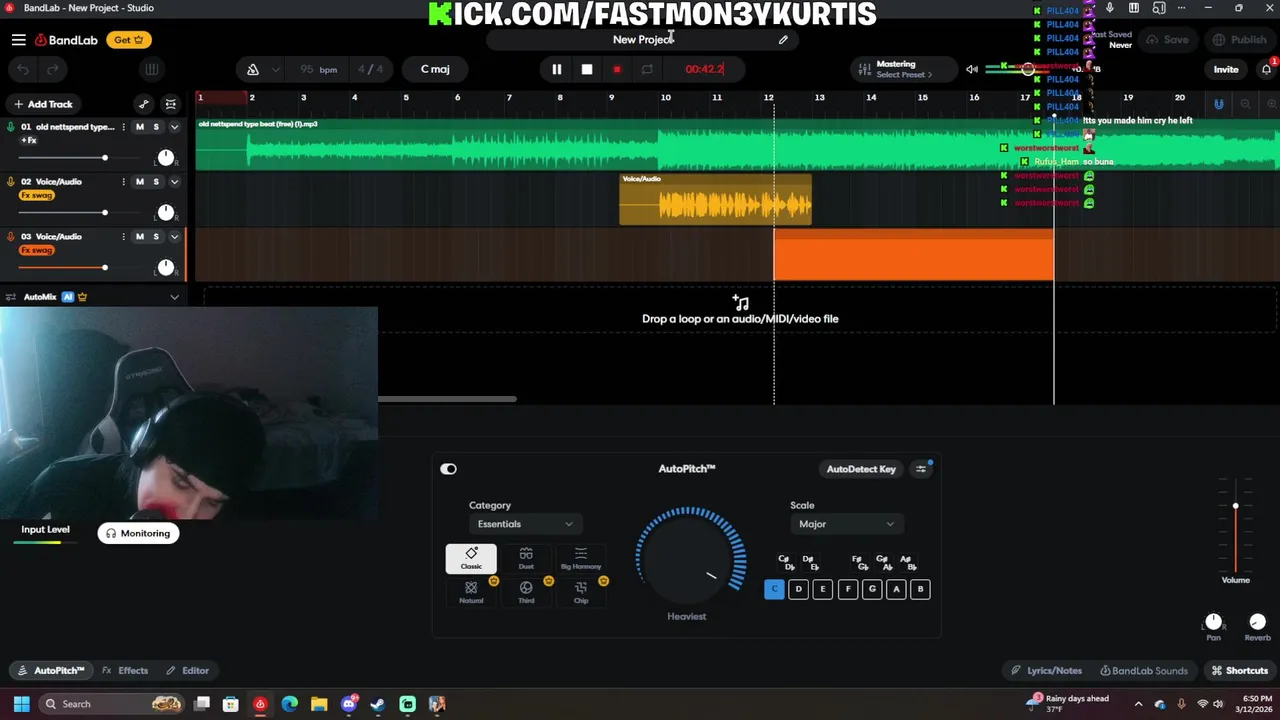
Task: Click the Get membership button
Action: pos(128,40)
